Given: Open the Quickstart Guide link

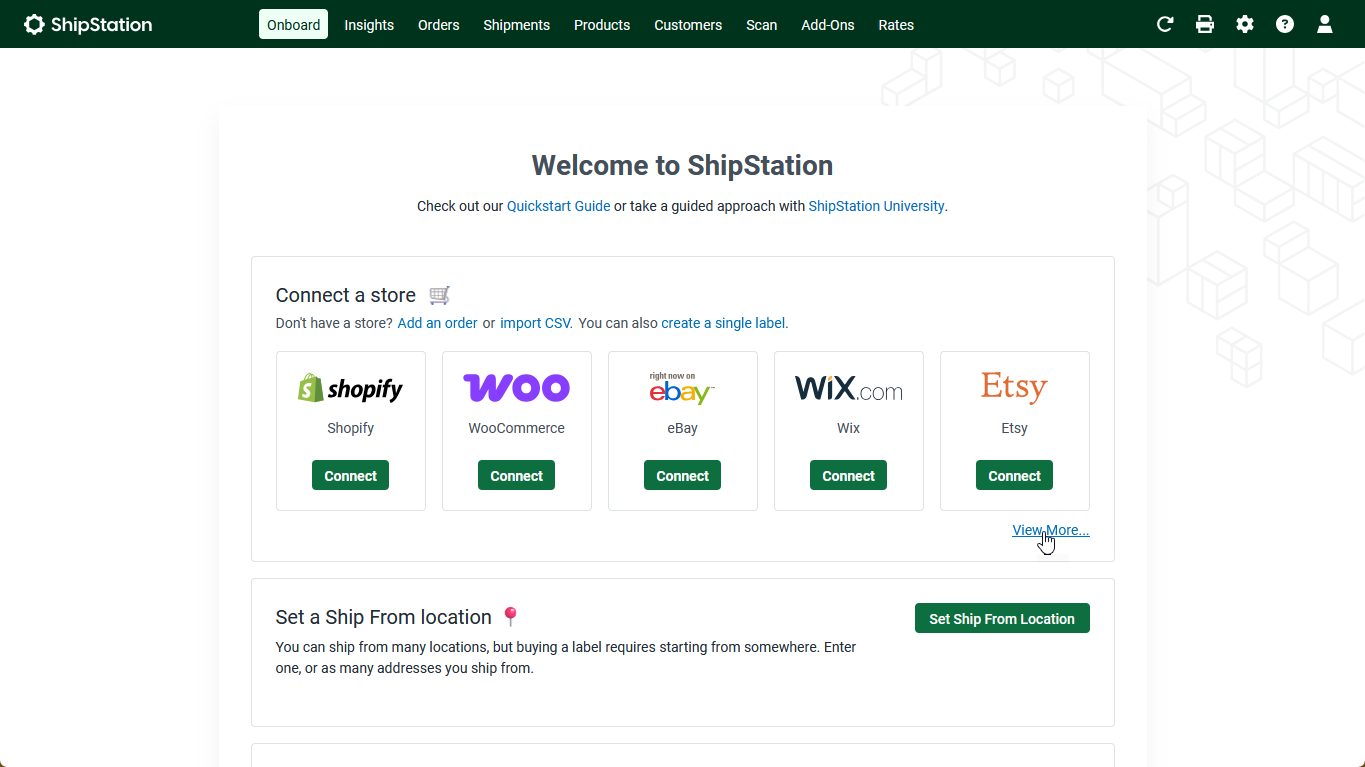Looking at the screenshot, I should click(558, 206).
